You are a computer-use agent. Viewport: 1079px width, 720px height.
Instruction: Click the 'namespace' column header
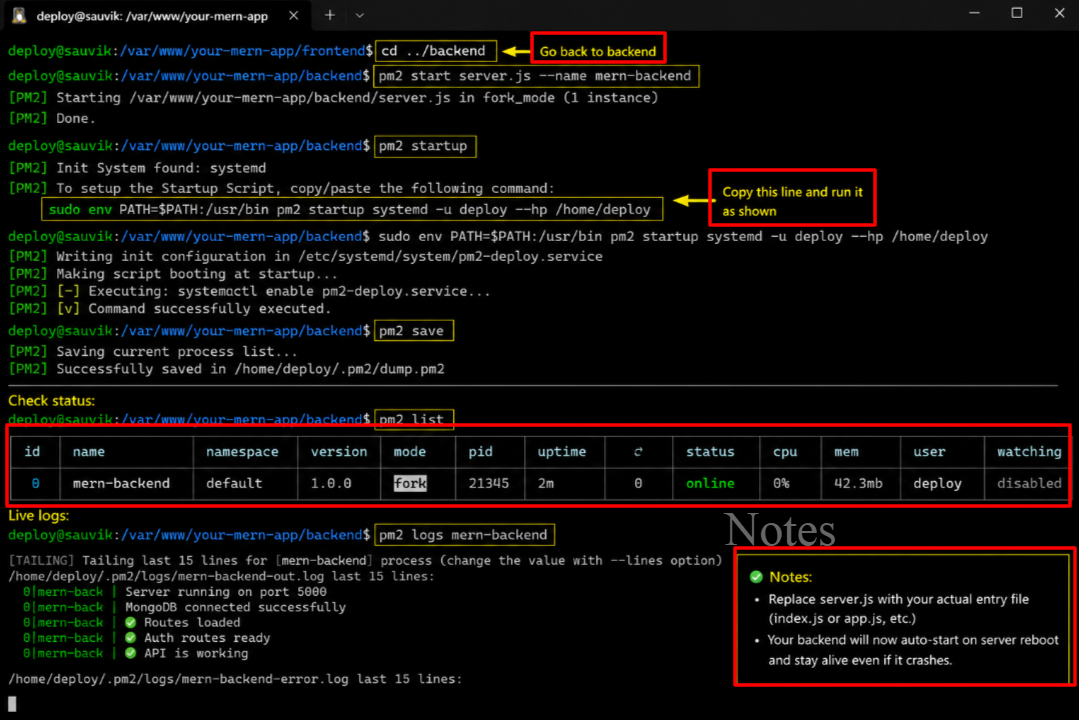[242, 452]
